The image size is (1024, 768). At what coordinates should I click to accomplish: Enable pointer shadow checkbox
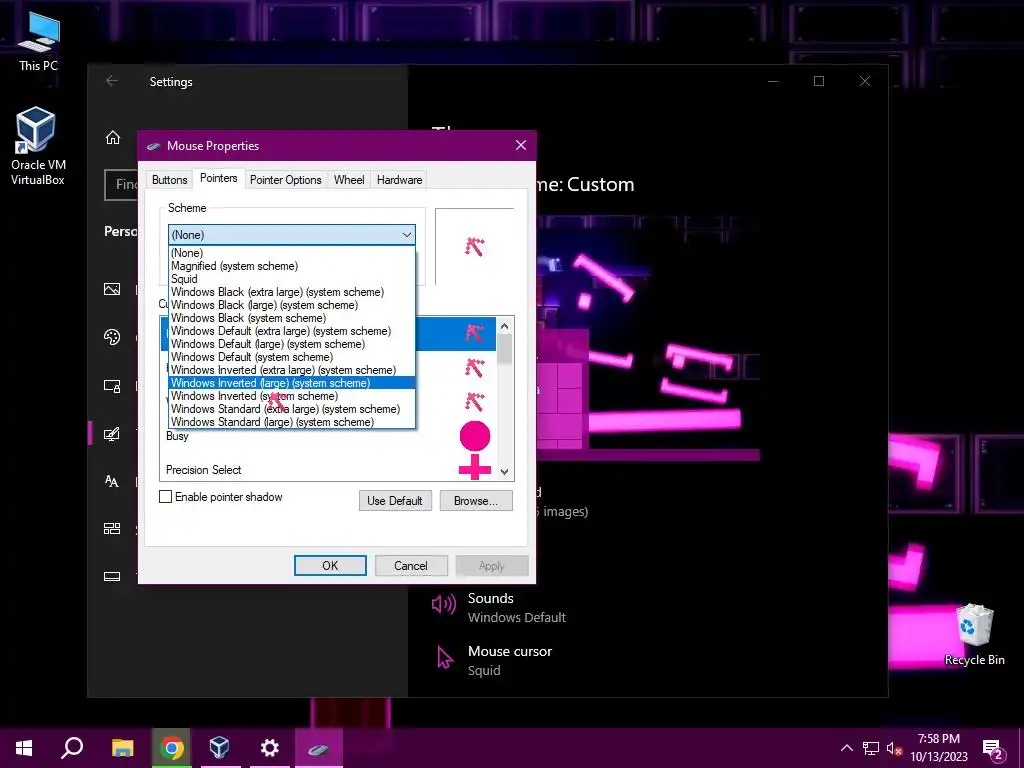(165, 497)
